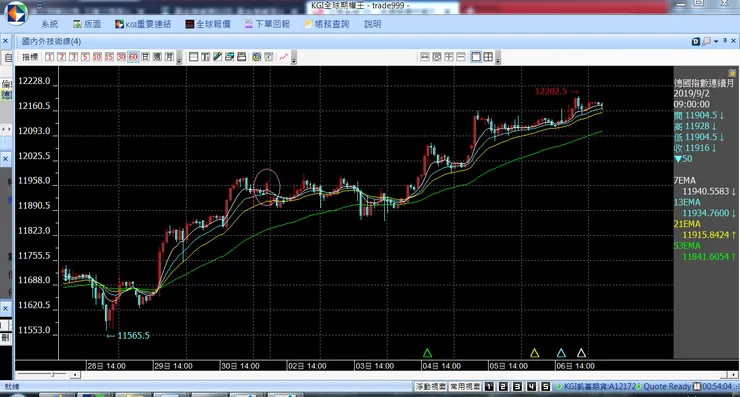Click the print chart icon
This screenshot has height=397, width=740.
click(242, 57)
